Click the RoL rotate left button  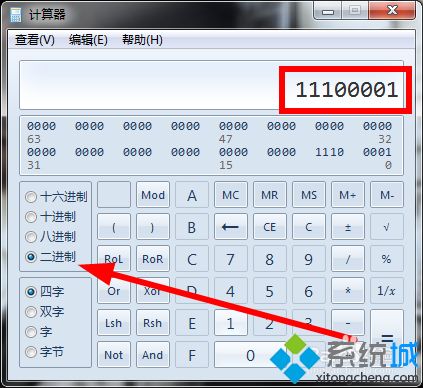click(x=114, y=259)
